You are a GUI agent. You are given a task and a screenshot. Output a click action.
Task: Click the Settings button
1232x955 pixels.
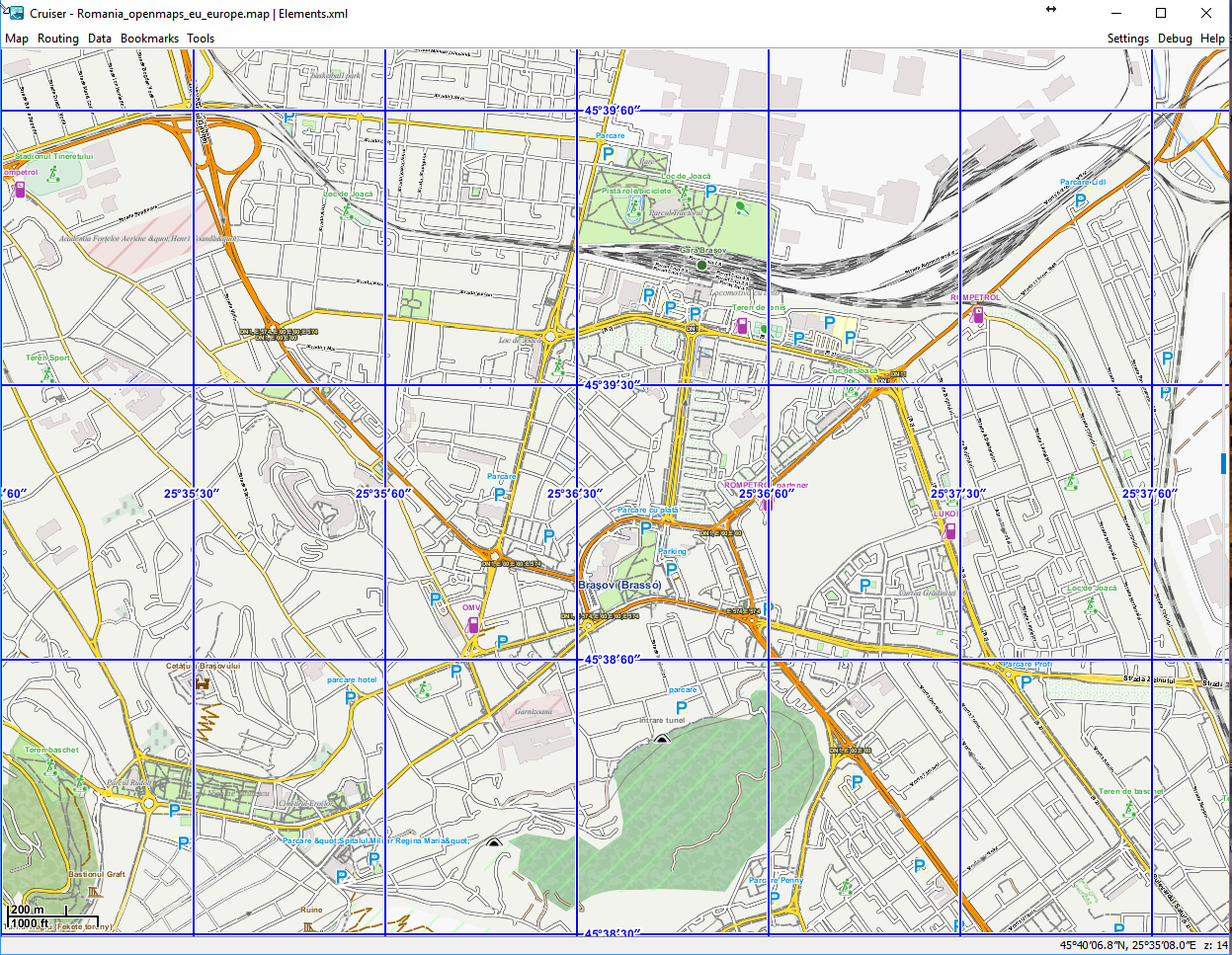click(1127, 39)
